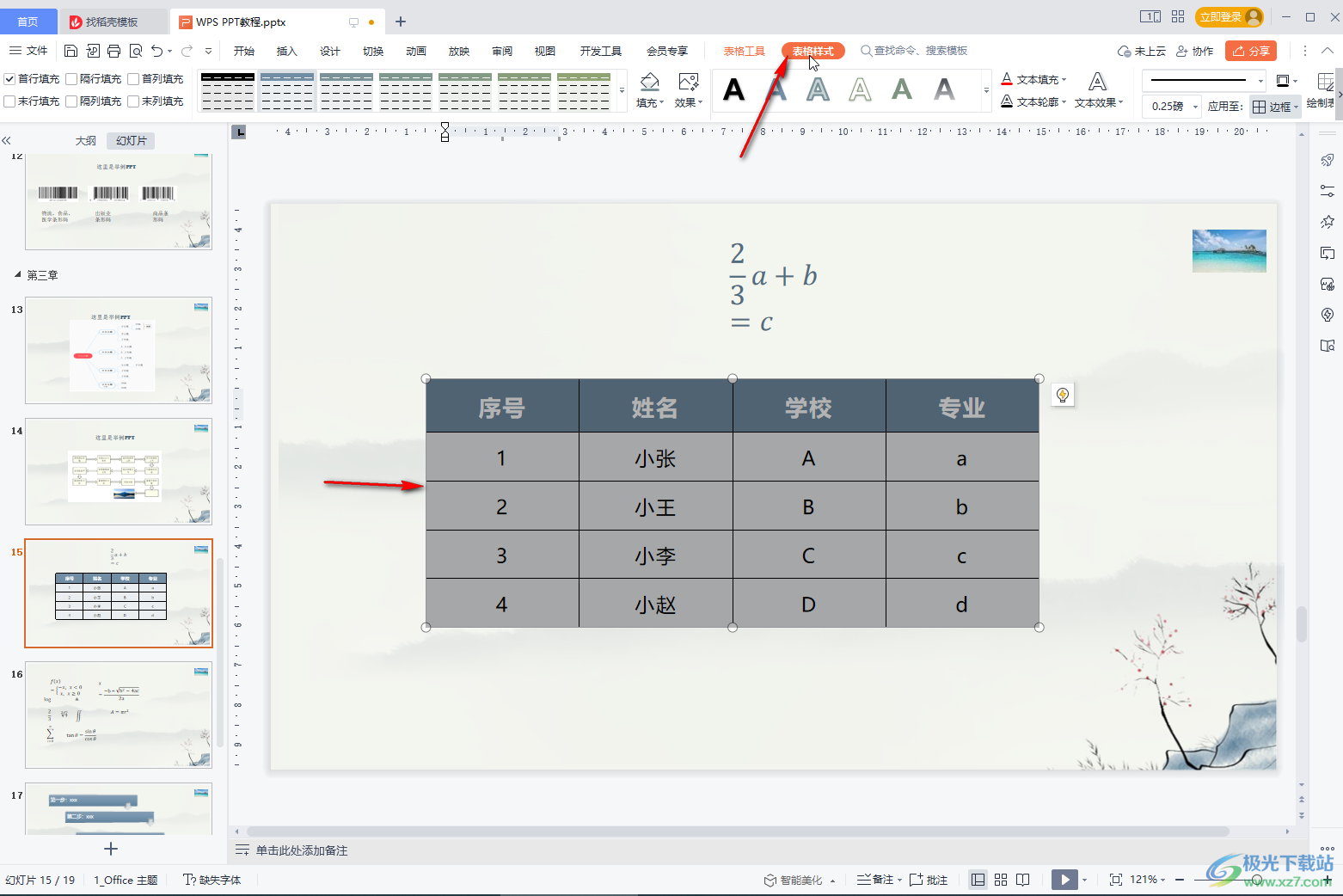1343x896 pixels.
Task: Open the 动画 (Animation) ribbon tab
Action: 416,51
